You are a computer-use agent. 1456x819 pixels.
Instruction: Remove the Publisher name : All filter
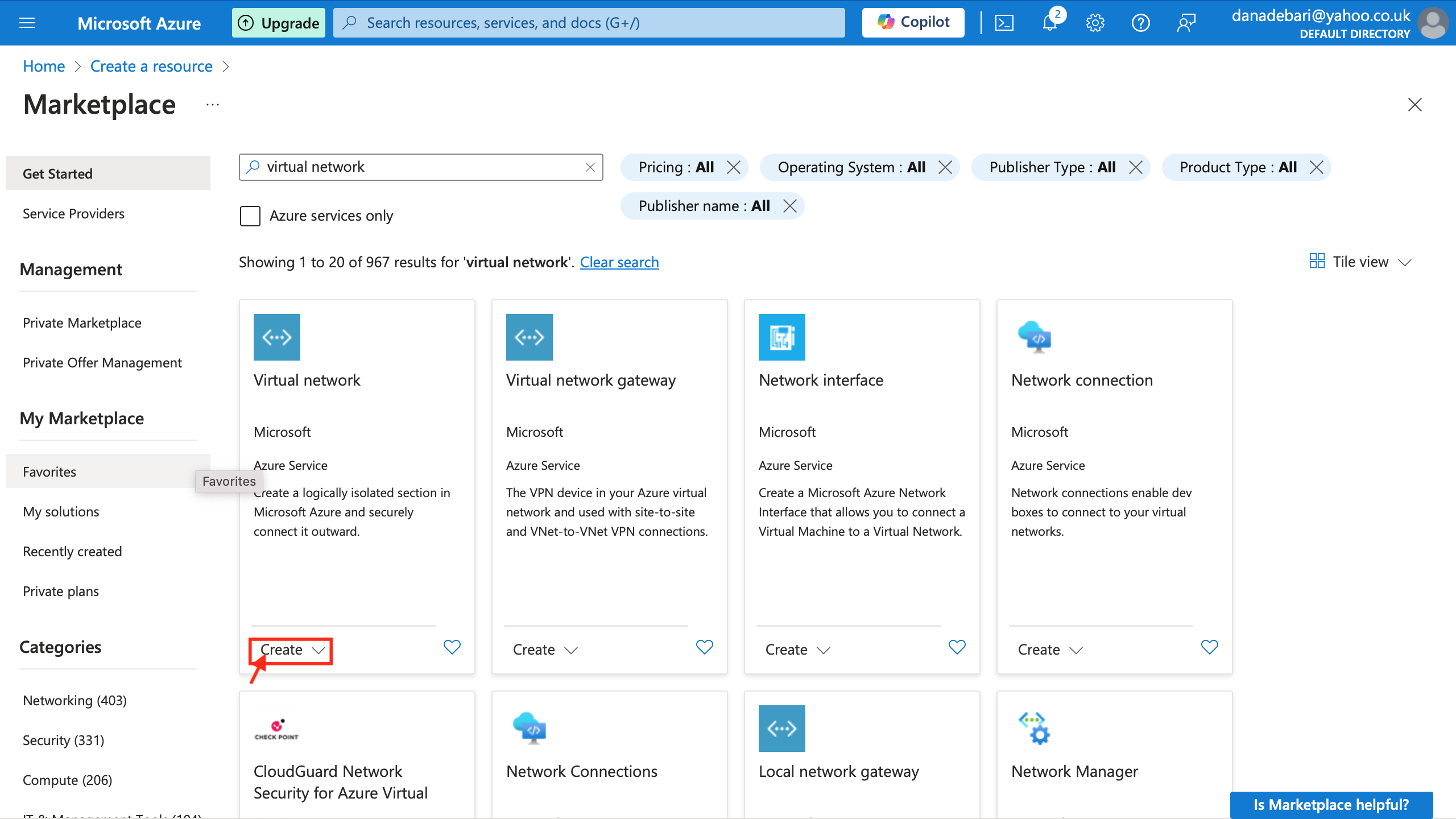coord(790,206)
